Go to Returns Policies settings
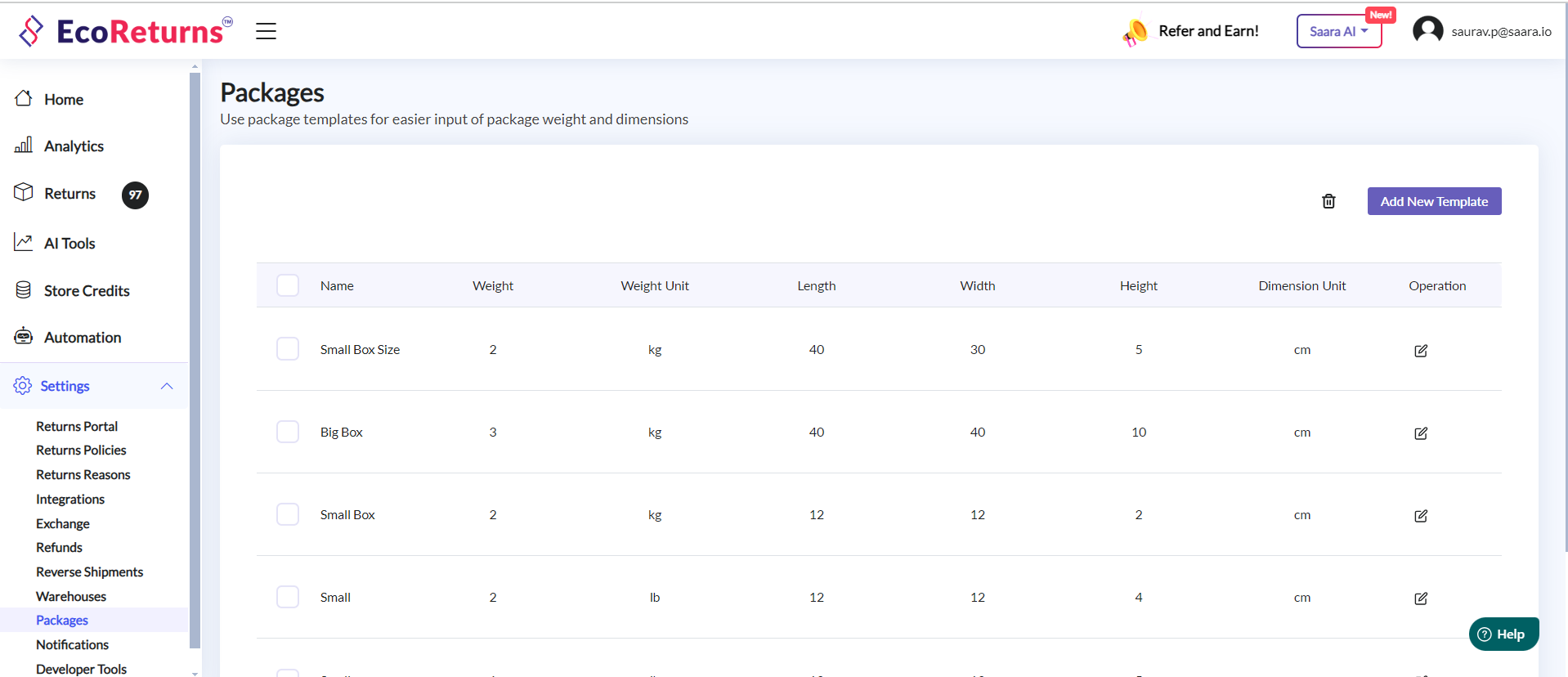The height and width of the screenshot is (677, 1568). (x=81, y=451)
